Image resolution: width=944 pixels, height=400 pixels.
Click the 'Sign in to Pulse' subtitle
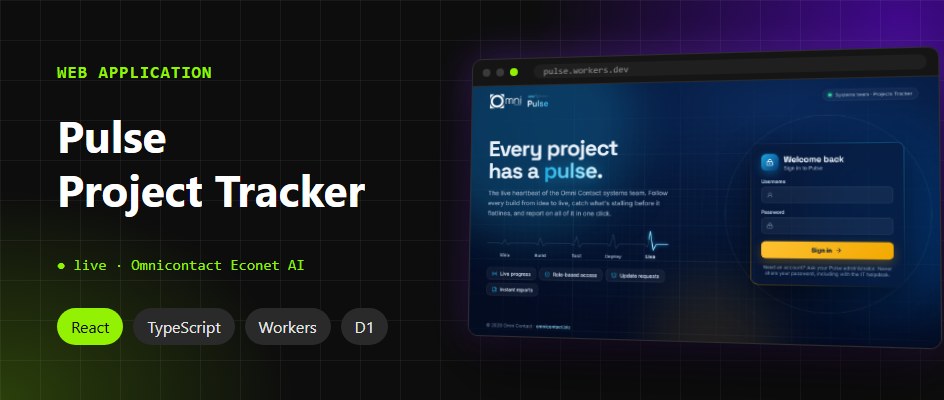click(x=803, y=169)
